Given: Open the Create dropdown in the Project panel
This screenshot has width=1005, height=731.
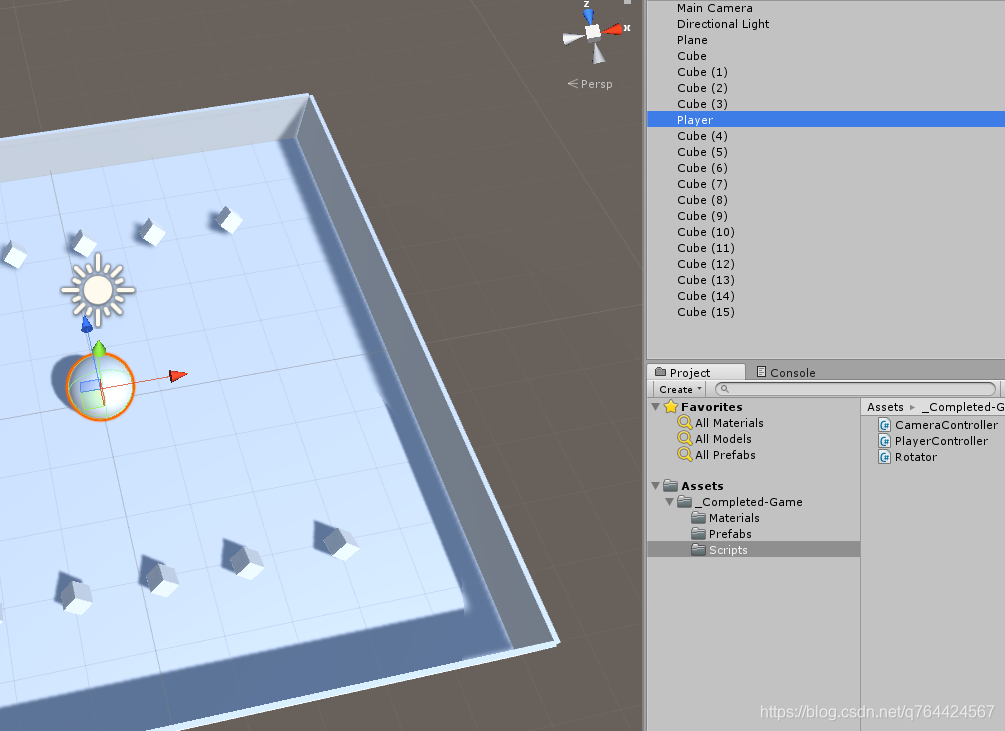Looking at the screenshot, I should click(680, 390).
